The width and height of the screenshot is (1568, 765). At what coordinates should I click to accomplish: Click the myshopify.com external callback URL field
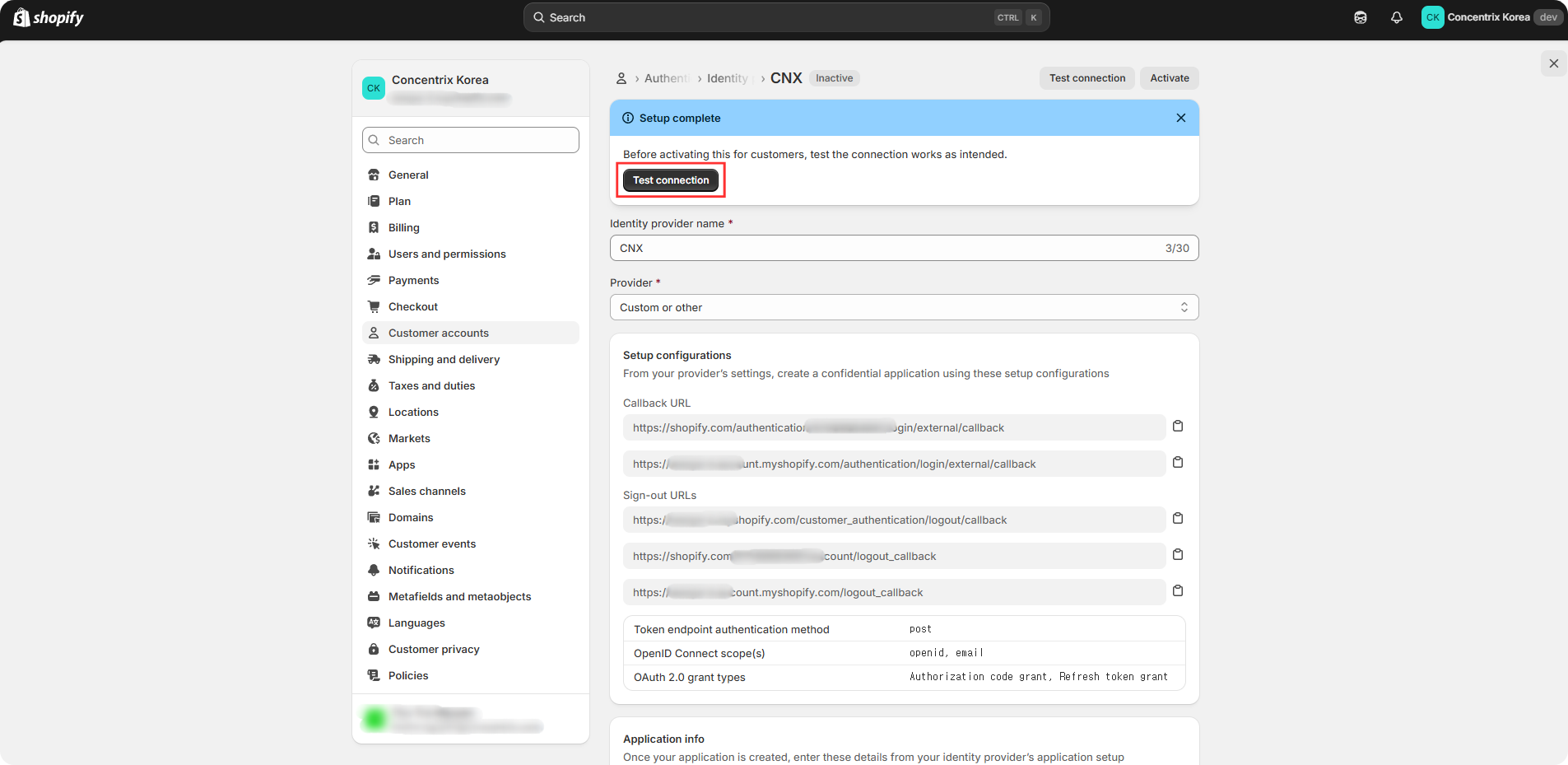[894, 464]
